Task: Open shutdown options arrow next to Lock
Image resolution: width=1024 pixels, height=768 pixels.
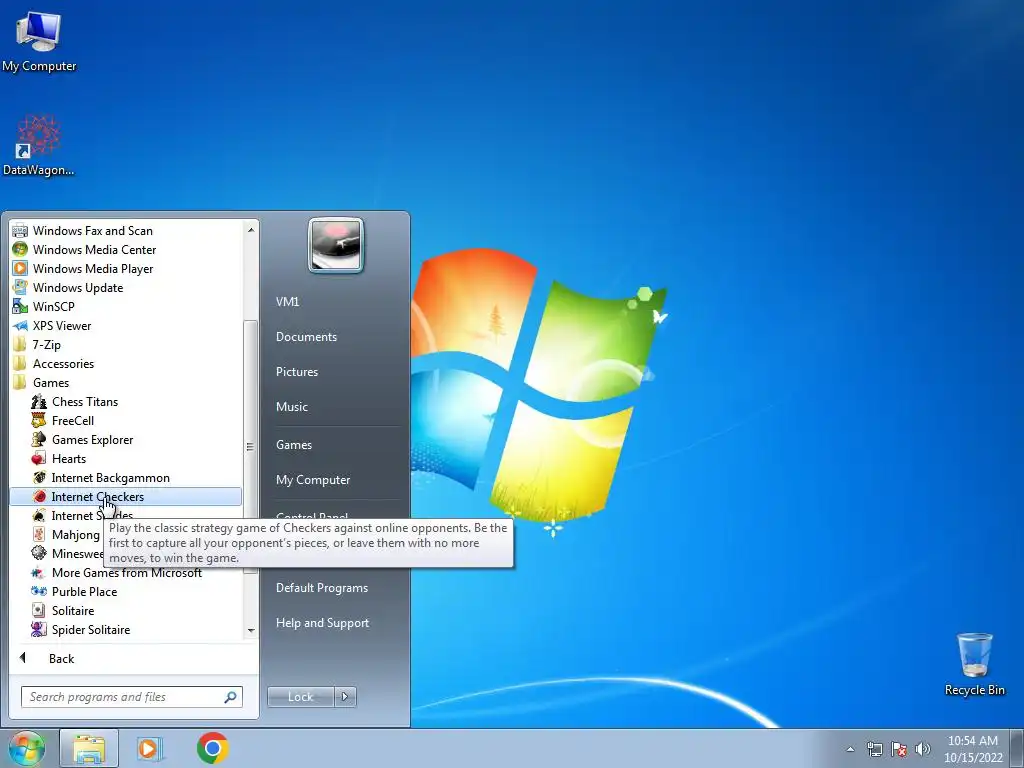Action: point(345,697)
